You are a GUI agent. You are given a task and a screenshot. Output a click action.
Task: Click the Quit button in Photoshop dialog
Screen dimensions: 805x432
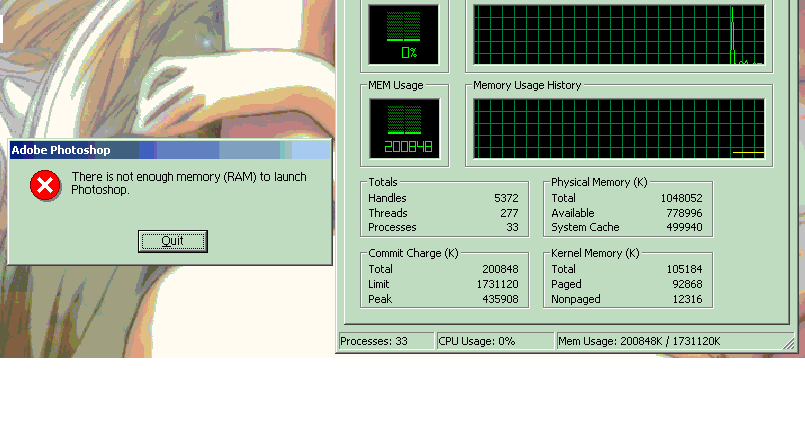coord(172,241)
